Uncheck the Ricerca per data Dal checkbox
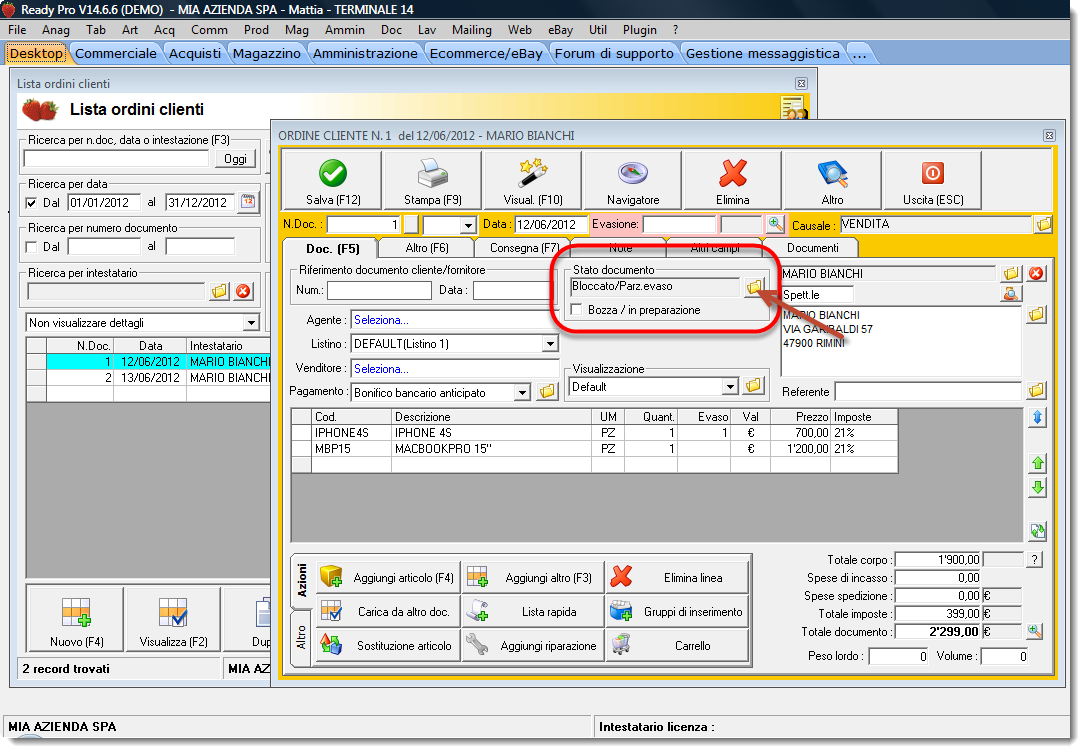 pyautogui.click(x=31, y=203)
